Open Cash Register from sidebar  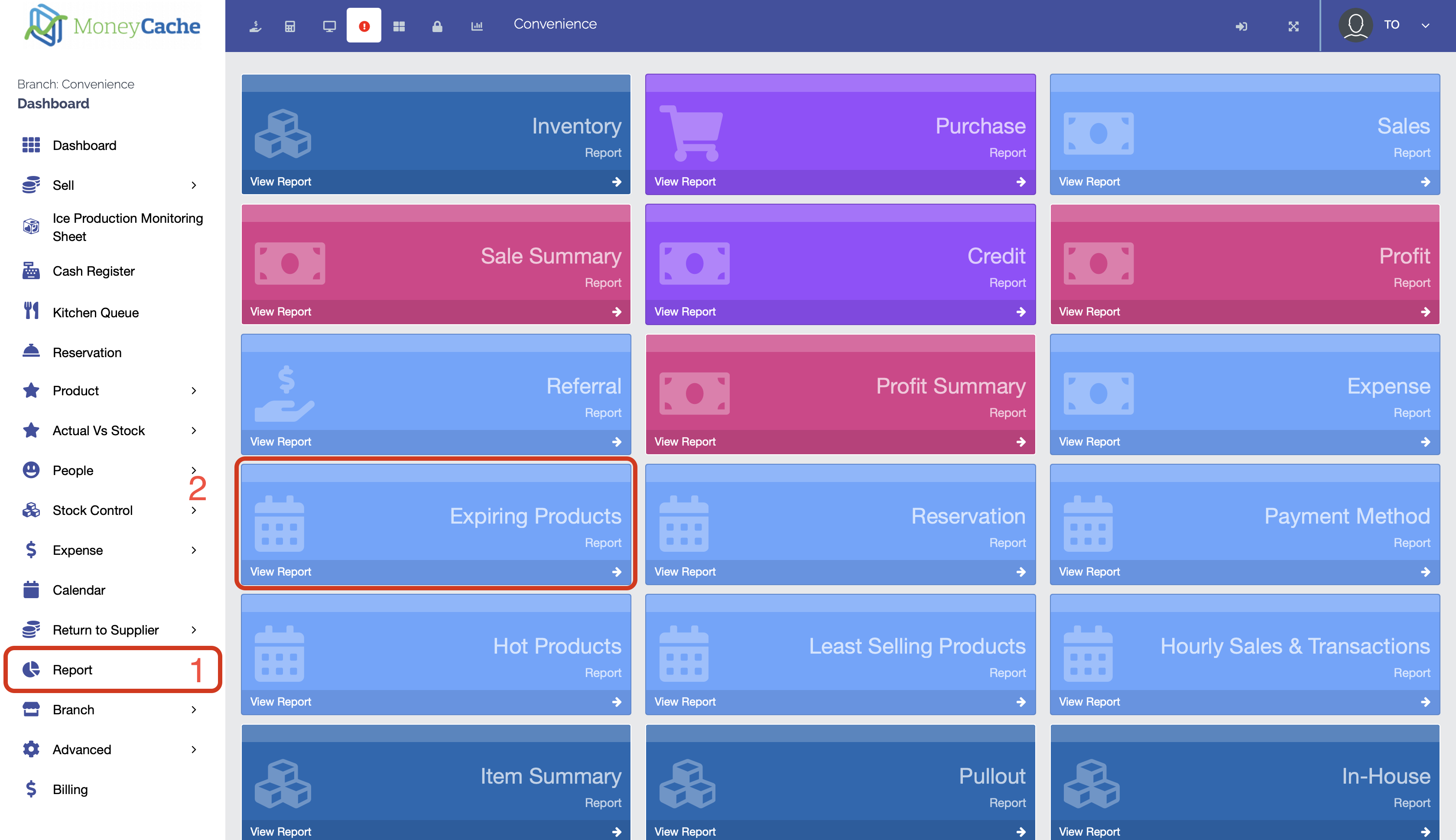(94, 271)
